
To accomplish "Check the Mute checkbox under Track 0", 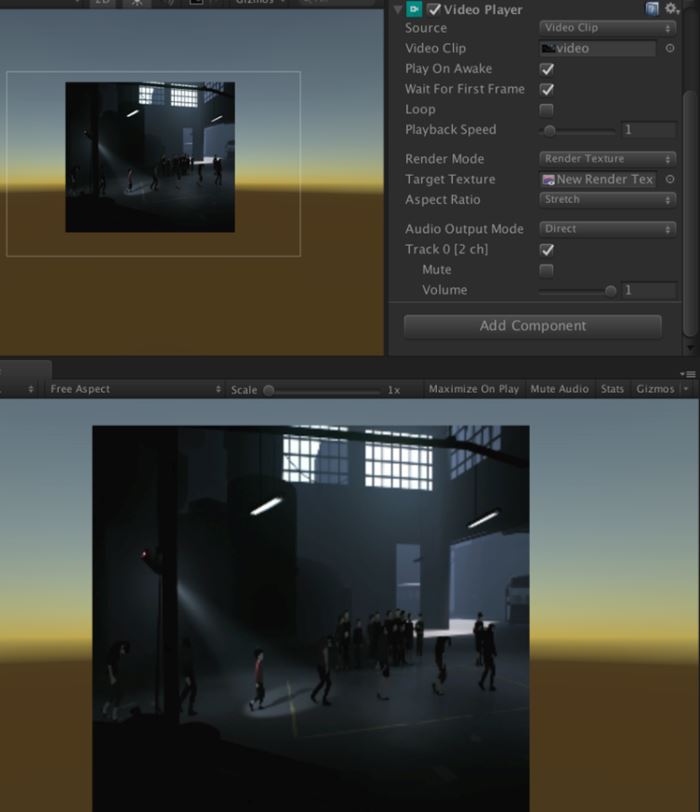I will (547, 270).
